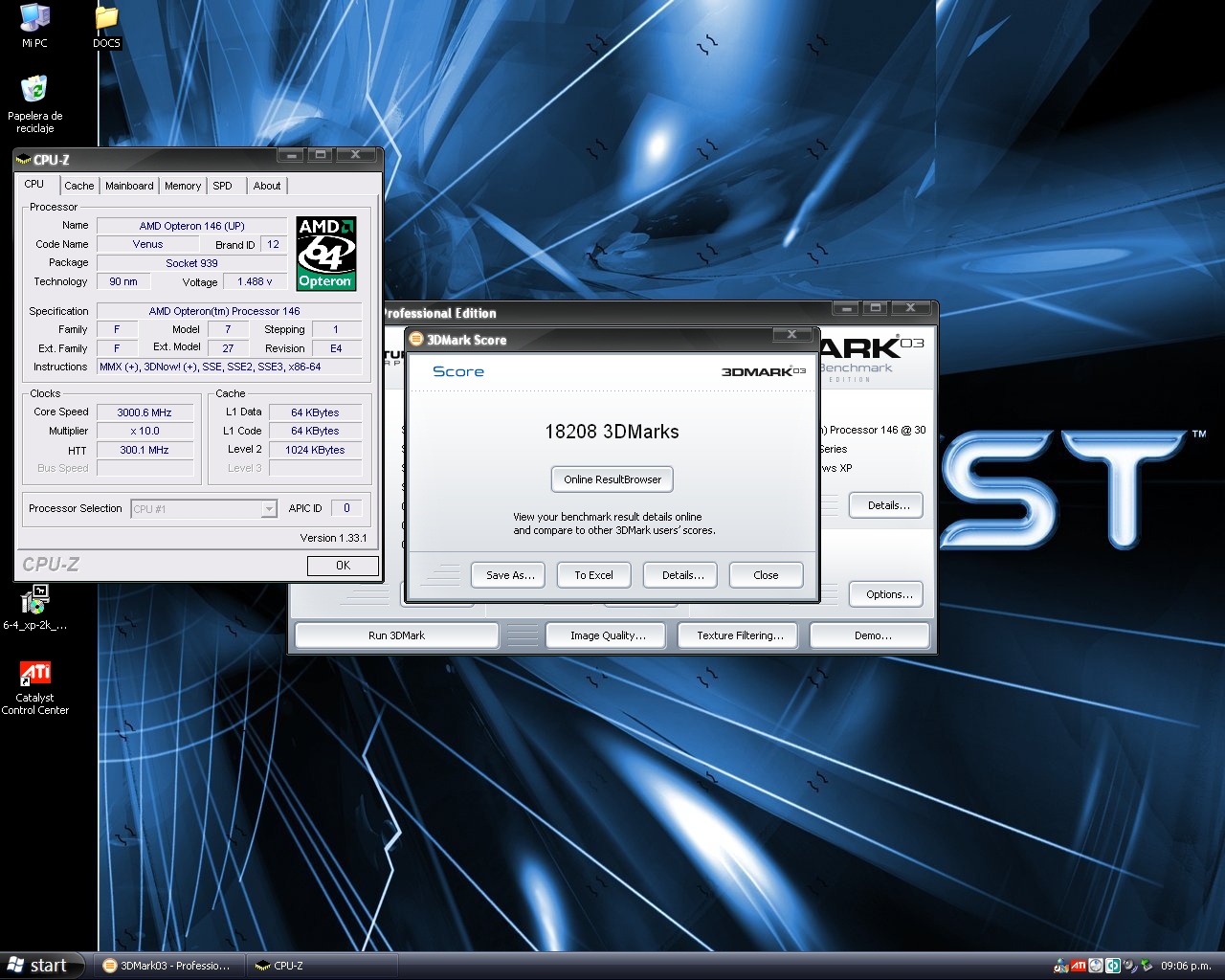The image size is (1225, 980).
Task: Switch to the Mainboard tab
Action: click(129, 186)
